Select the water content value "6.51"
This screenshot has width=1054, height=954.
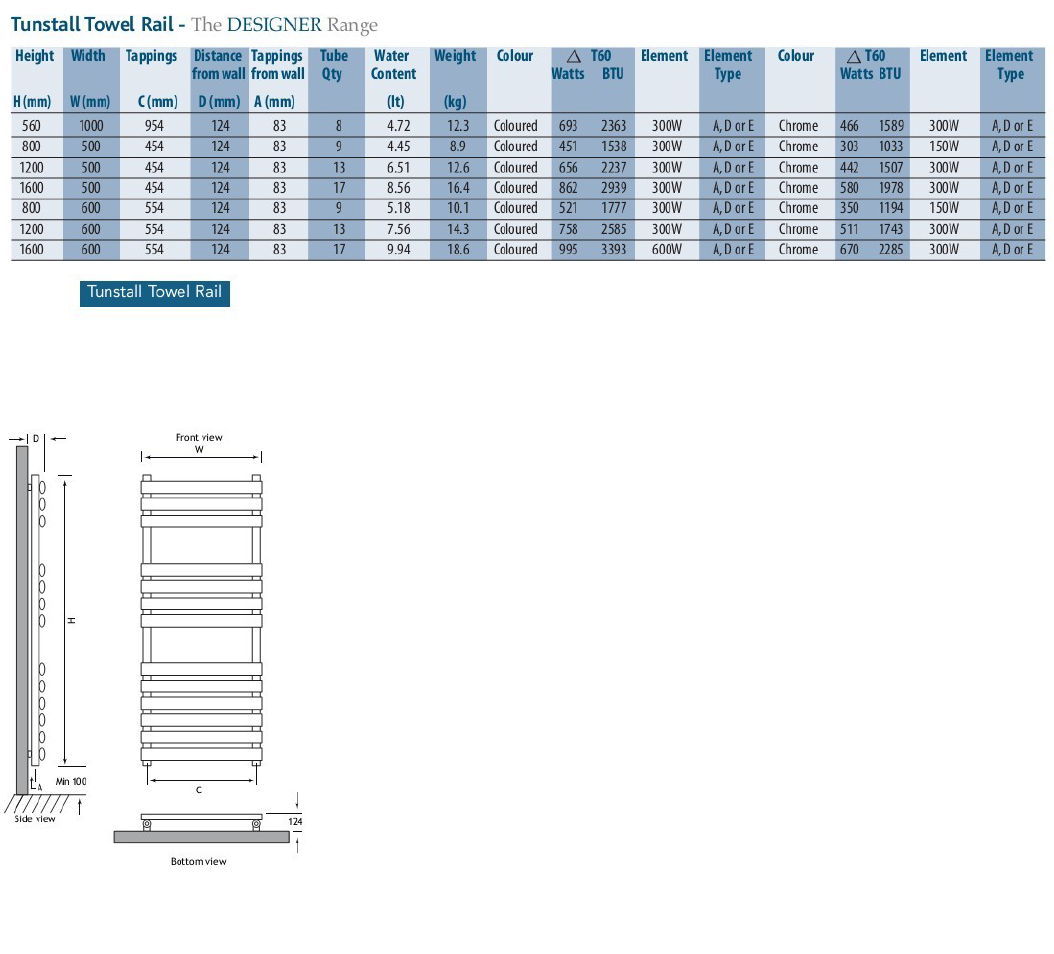point(399,167)
